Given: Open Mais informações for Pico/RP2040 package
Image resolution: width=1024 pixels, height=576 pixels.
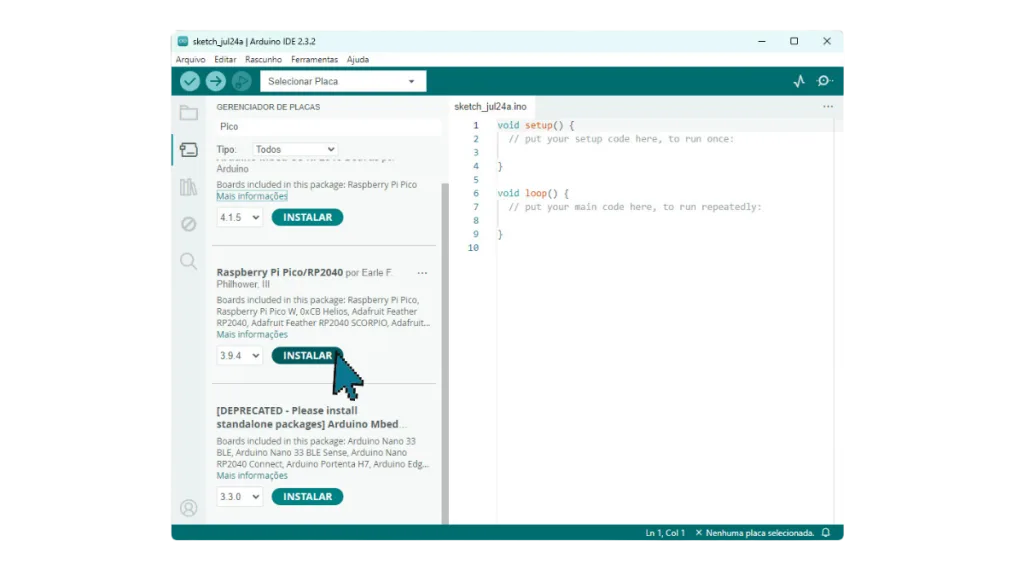Looking at the screenshot, I should (252, 334).
